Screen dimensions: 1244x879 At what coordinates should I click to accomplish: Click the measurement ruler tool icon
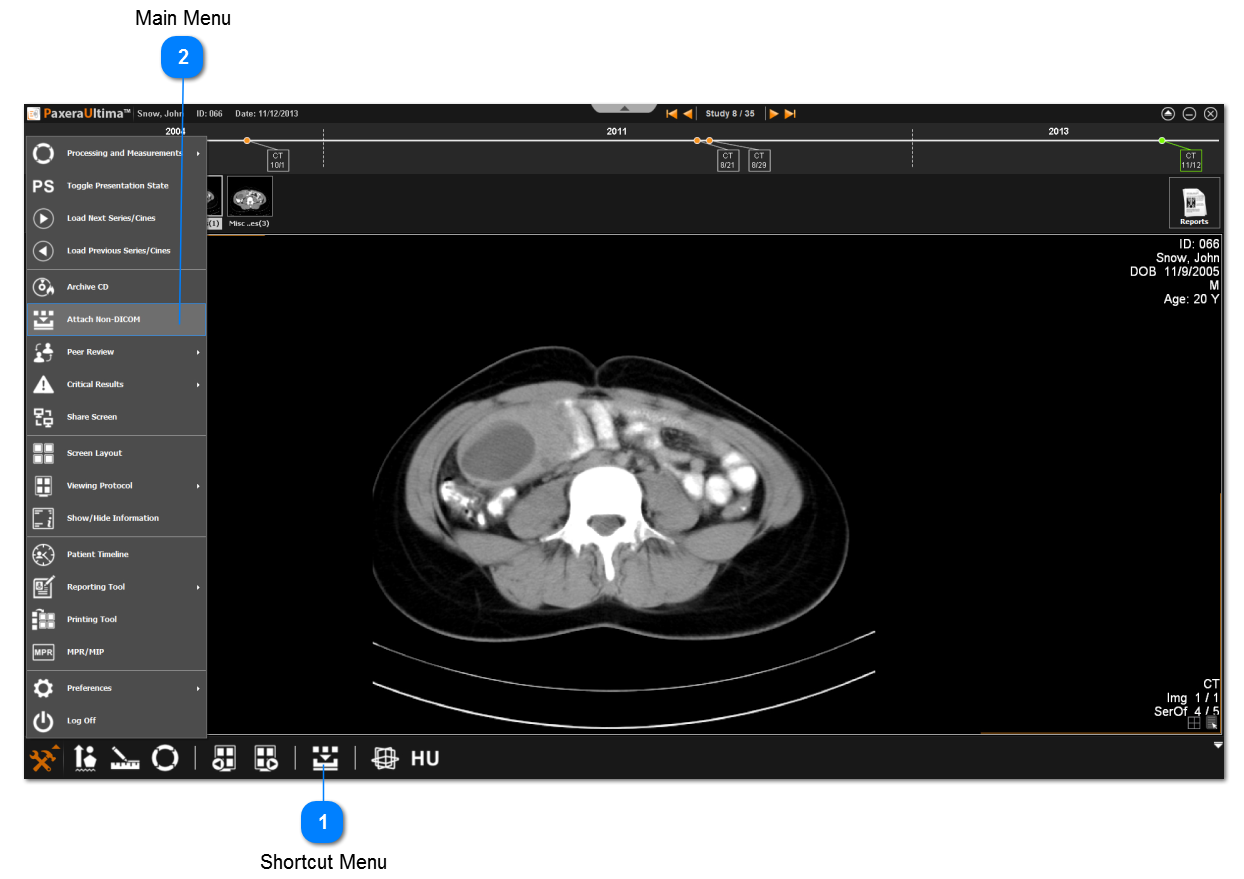(125, 759)
